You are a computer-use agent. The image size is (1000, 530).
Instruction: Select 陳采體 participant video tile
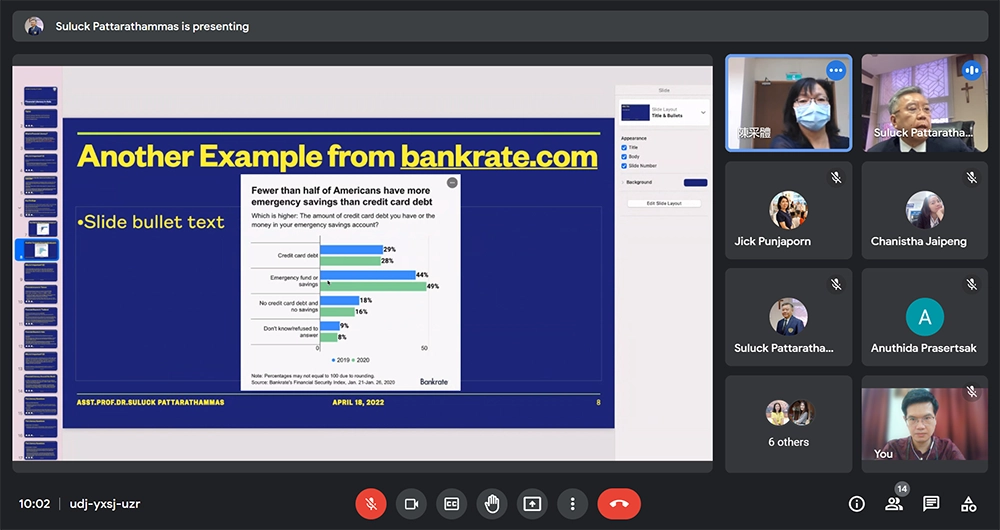click(x=788, y=103)
